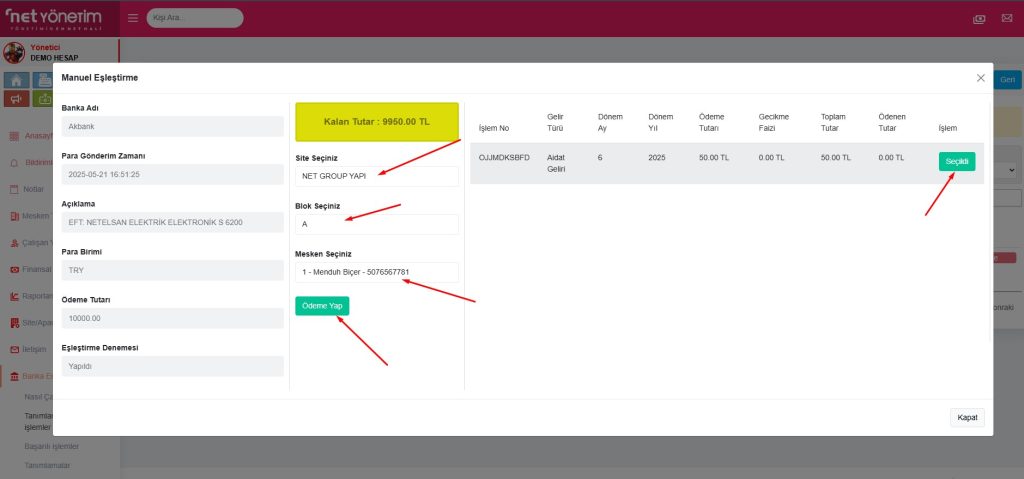The height and width of the screenshot is (479, 1024).
Task: Click the Kapat button
Action: click(x=966, y=417)
